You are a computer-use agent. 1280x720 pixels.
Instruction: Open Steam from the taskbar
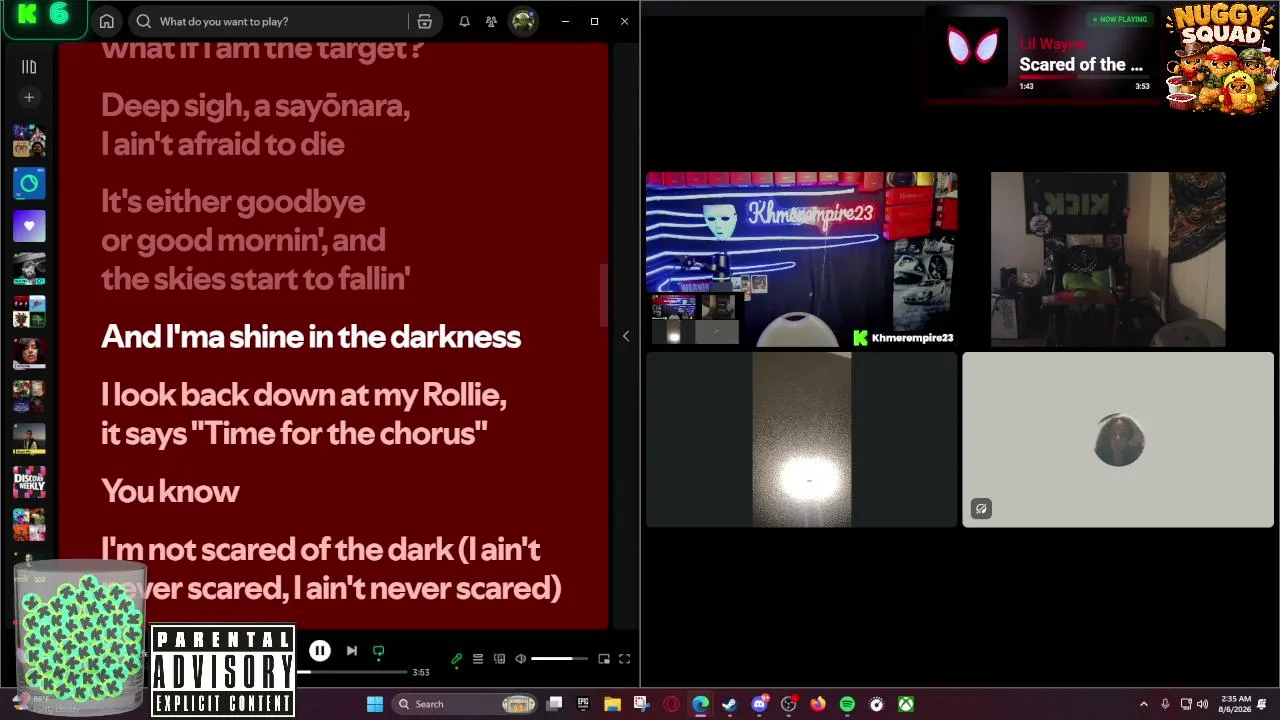coord(729,704)
